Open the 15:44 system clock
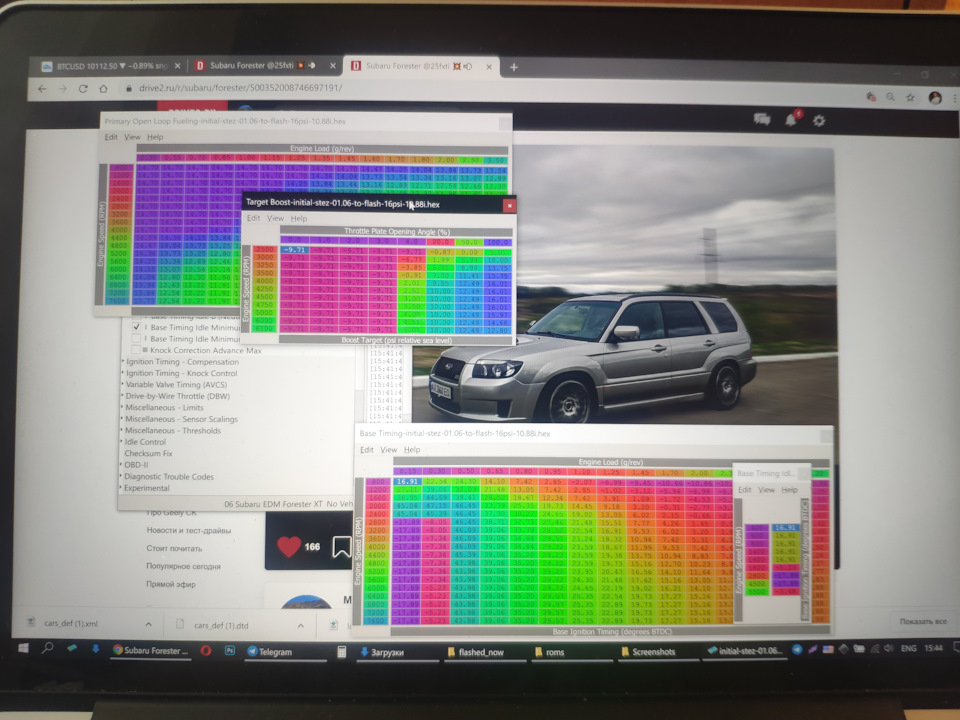 coord(934,648)
